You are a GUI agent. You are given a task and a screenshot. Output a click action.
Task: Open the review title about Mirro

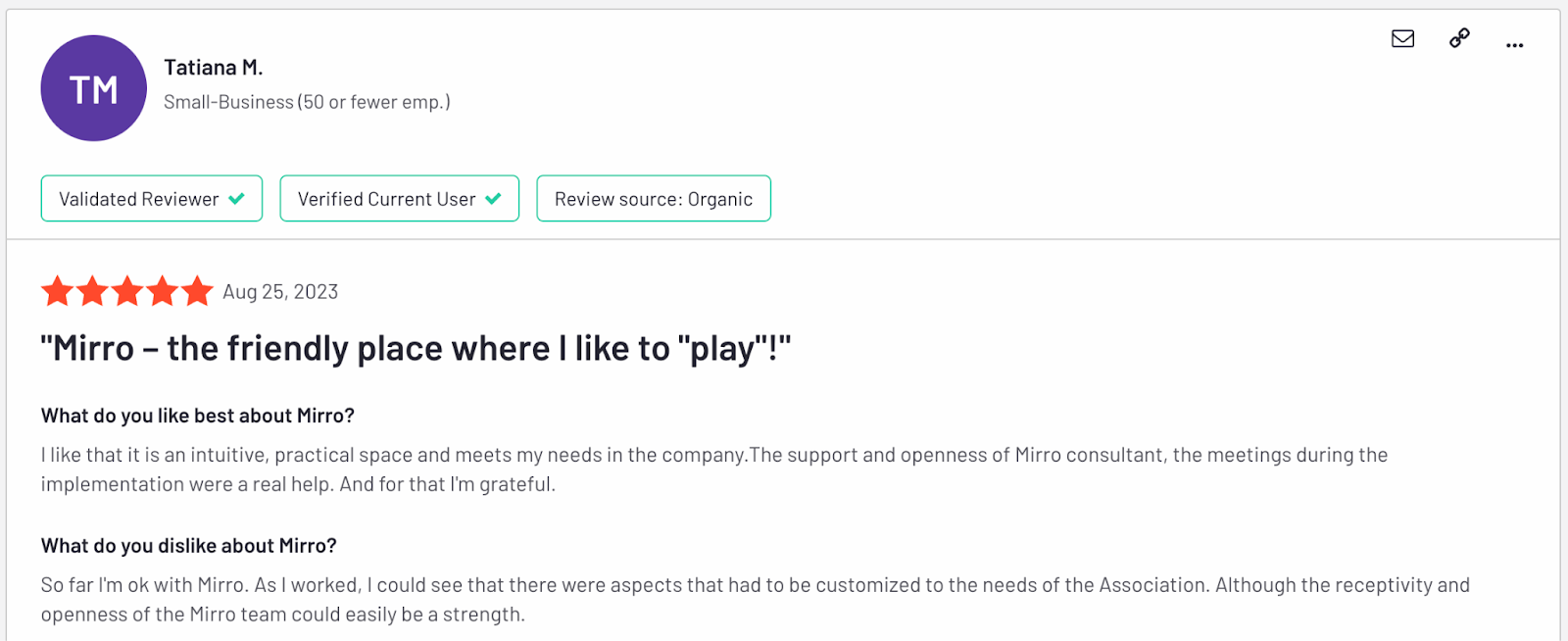(416, 349)
